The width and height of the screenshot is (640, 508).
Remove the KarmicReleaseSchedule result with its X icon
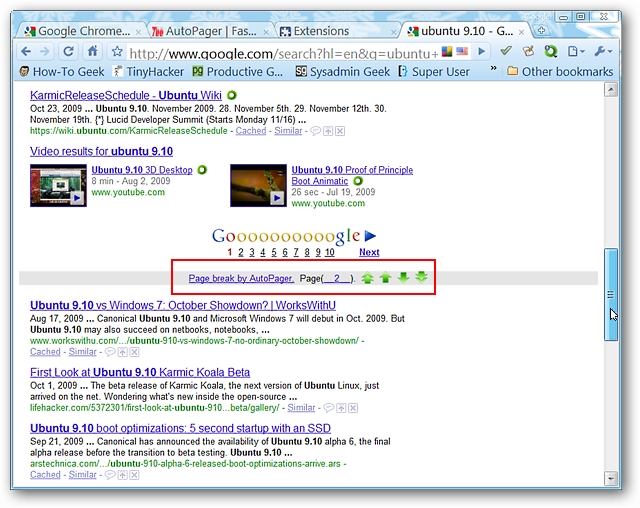click(x=340, y=131)
